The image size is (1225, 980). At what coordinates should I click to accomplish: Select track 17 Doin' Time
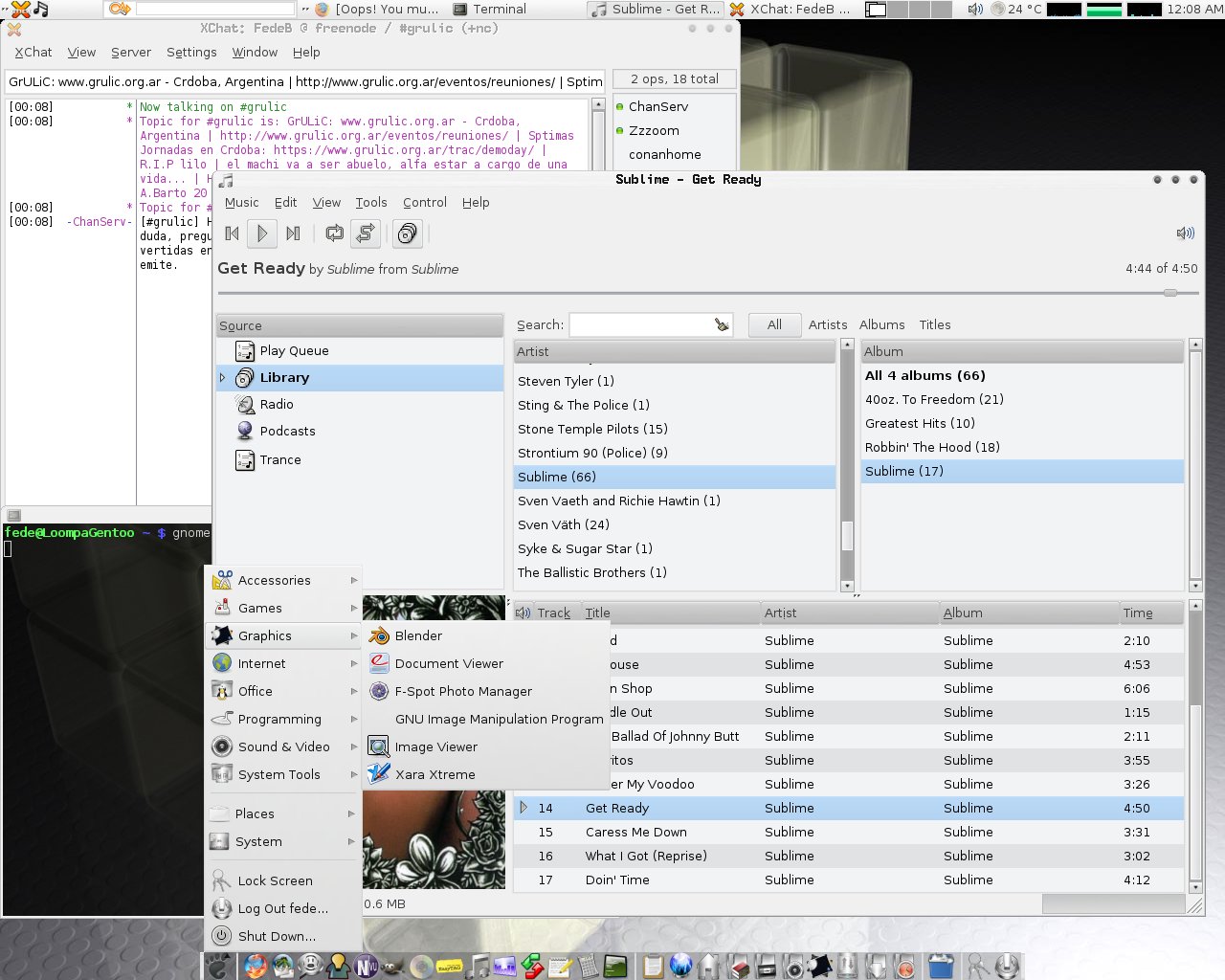click(x=849, y=880)
